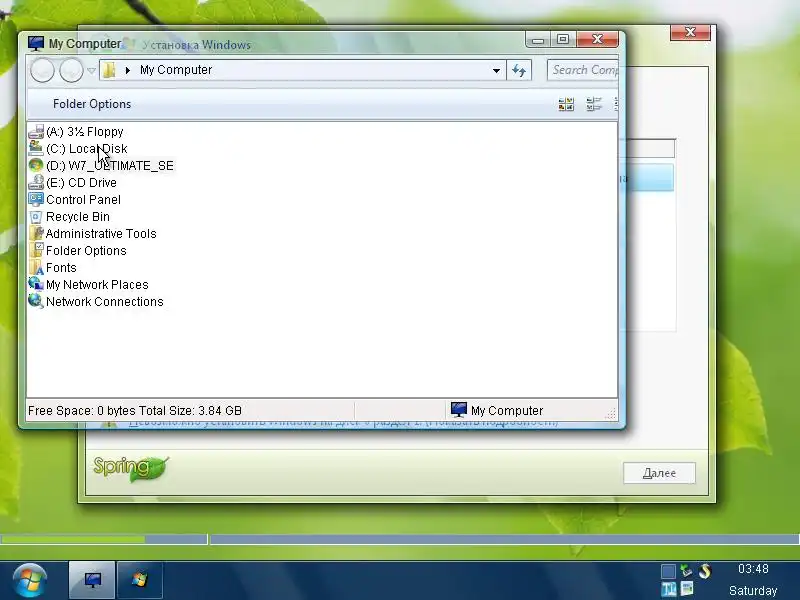Expand the address bar dropdown
This screenshot has width=800, height=600.
496,70
